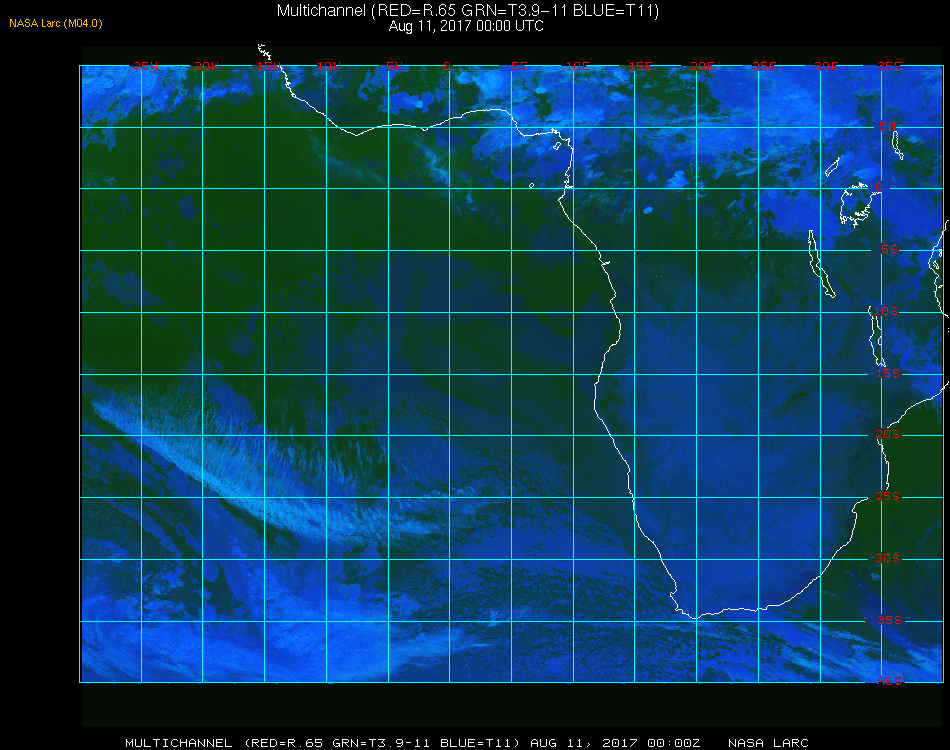Click the '5S' latitude label
This screenshot has height=750, width=950.
889,249
